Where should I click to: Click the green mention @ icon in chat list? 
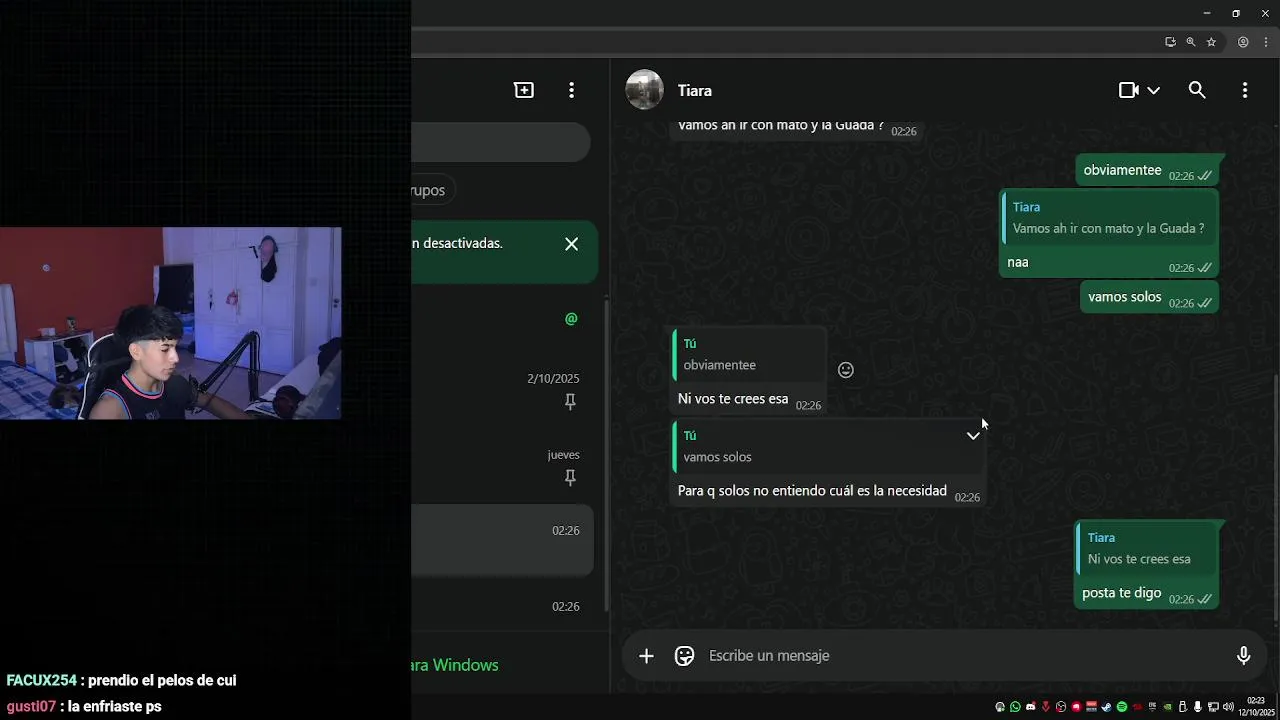[x=571, y=319]
